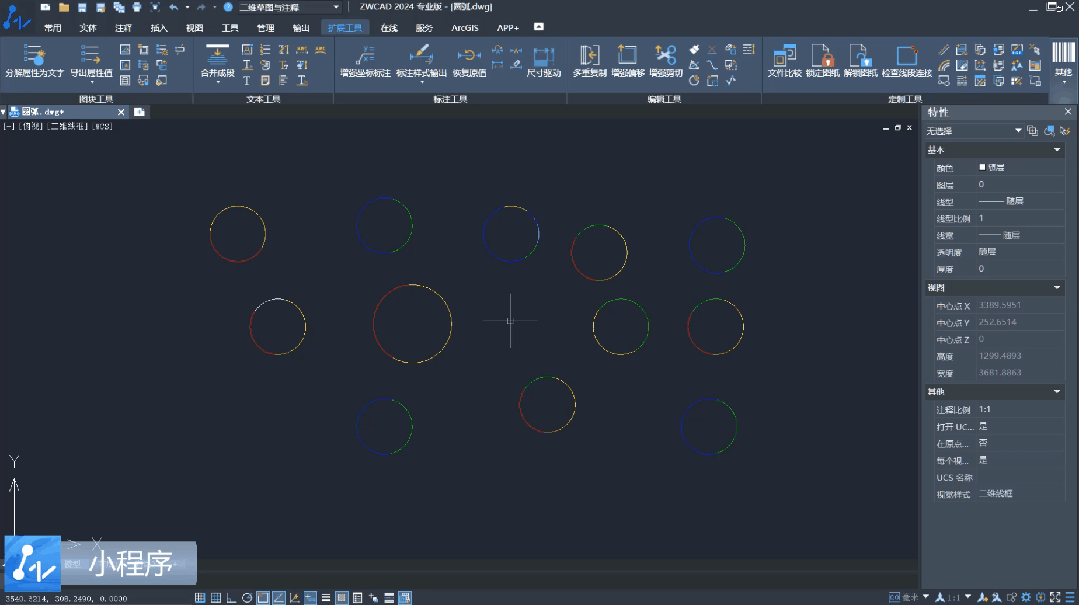Click the 锁定图纸 lock drawing icon
Image resolution: width=1079 pixels, height=605 pixels.
coord(821,60)
